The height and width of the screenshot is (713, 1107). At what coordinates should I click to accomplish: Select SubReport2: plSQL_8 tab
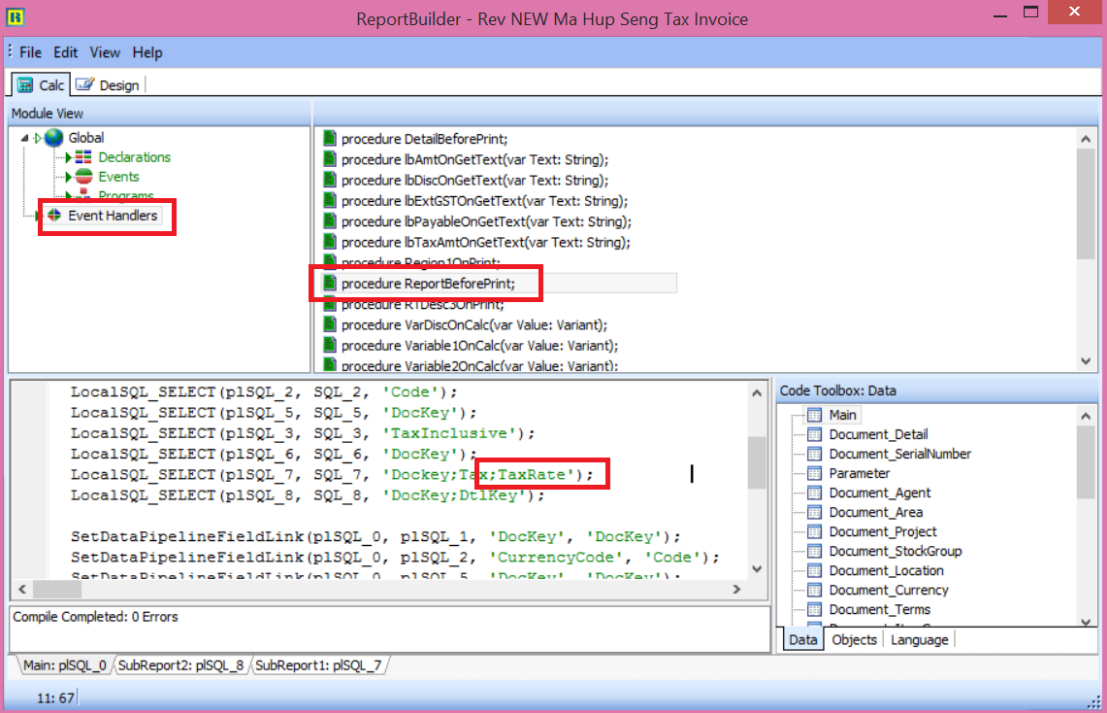(180, 664)
